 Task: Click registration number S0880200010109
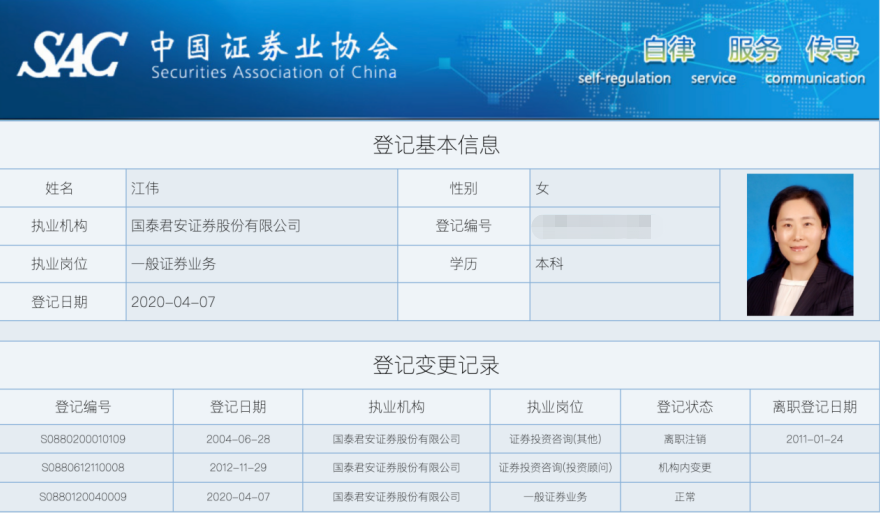click(83, 439)
